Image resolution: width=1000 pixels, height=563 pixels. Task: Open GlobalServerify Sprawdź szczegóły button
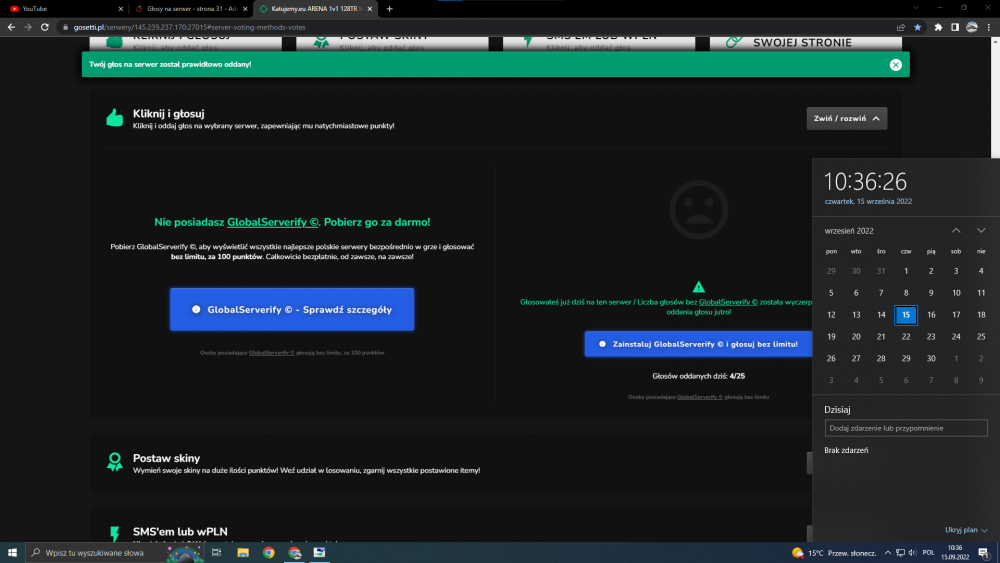click(292, 309)
